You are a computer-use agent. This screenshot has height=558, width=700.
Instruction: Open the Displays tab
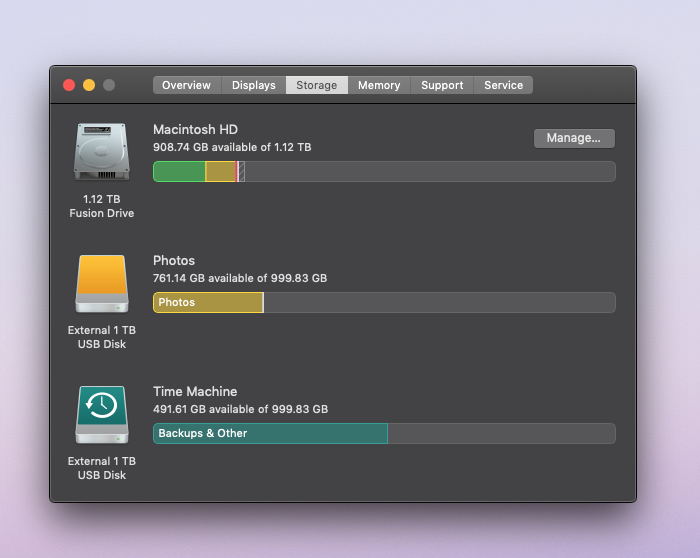pyautogui.click(x=254, y=85)
